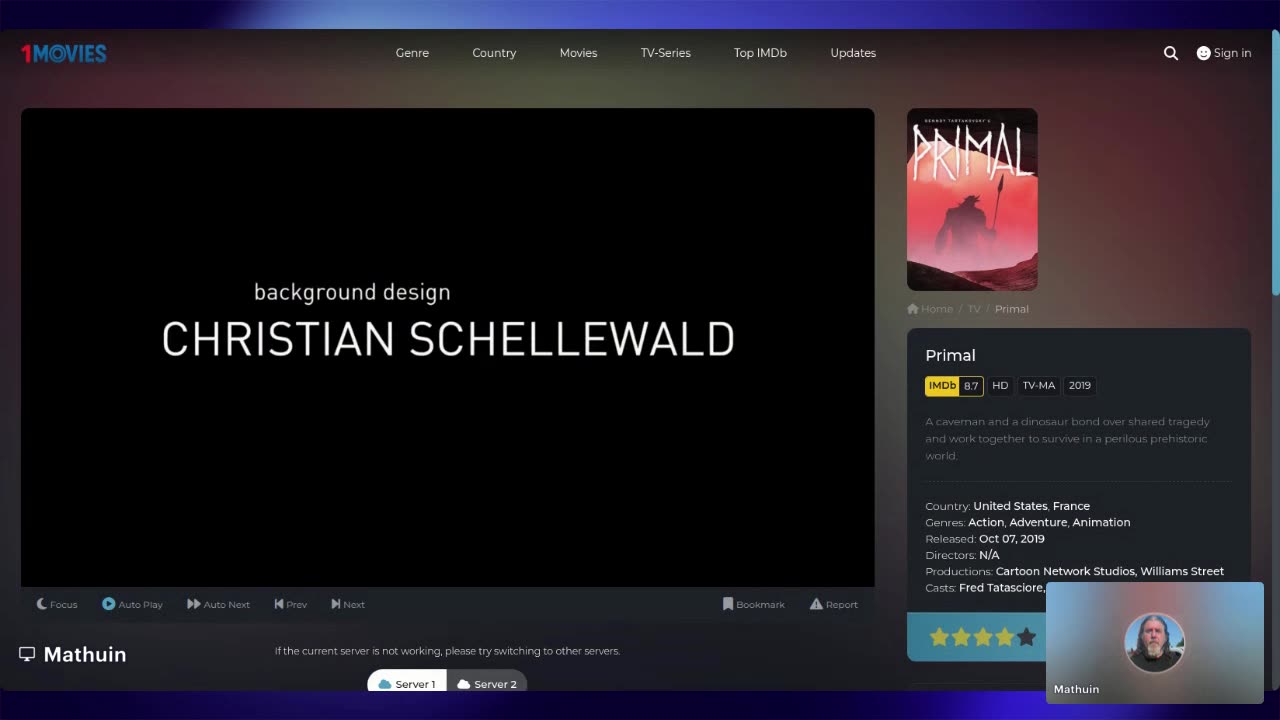Open the Genre menu
Viewport: 1280px width, 720px height.
[x=412, y=53]
